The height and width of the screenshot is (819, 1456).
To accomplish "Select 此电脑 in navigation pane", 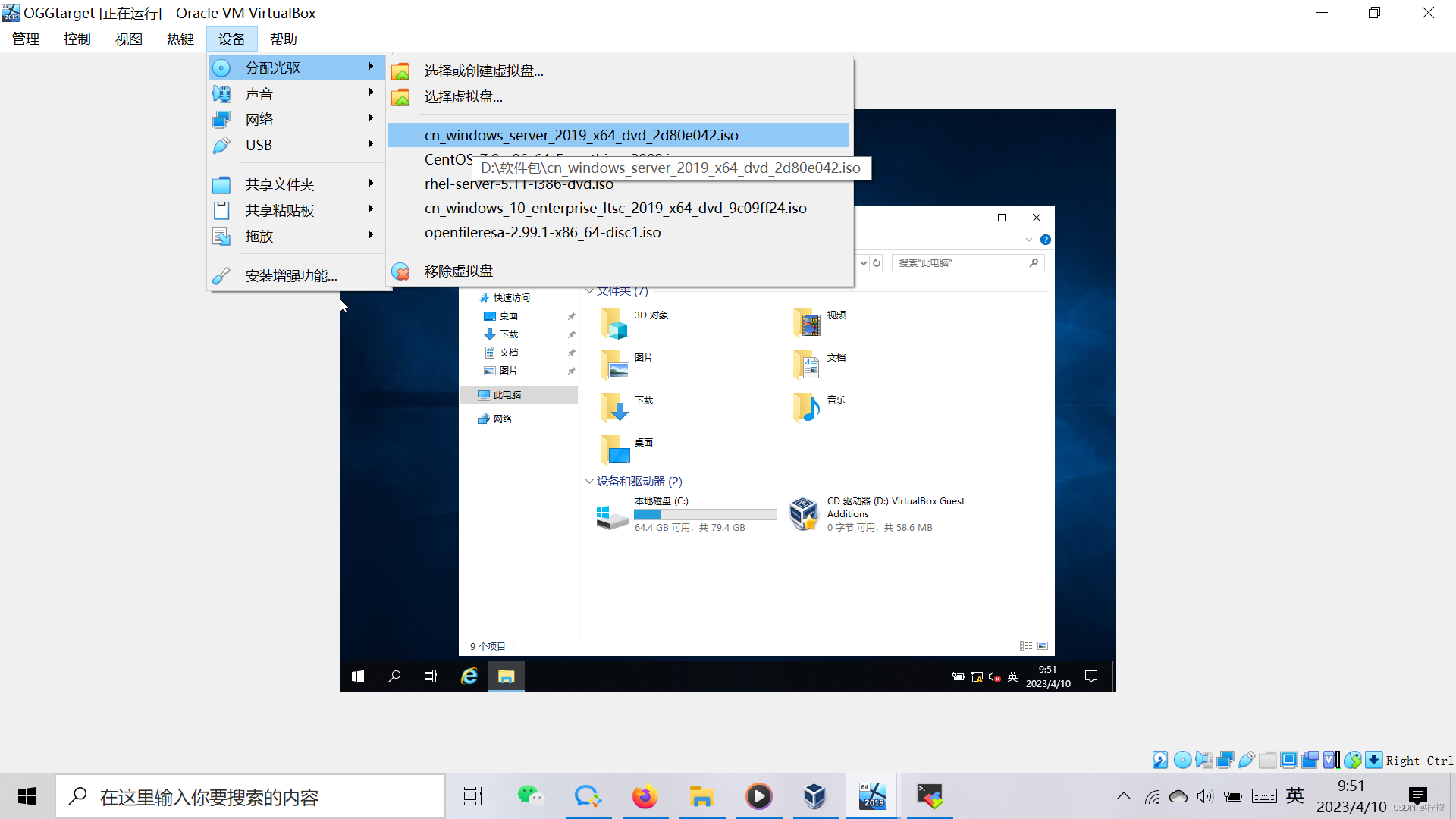I will pos(507,395).
